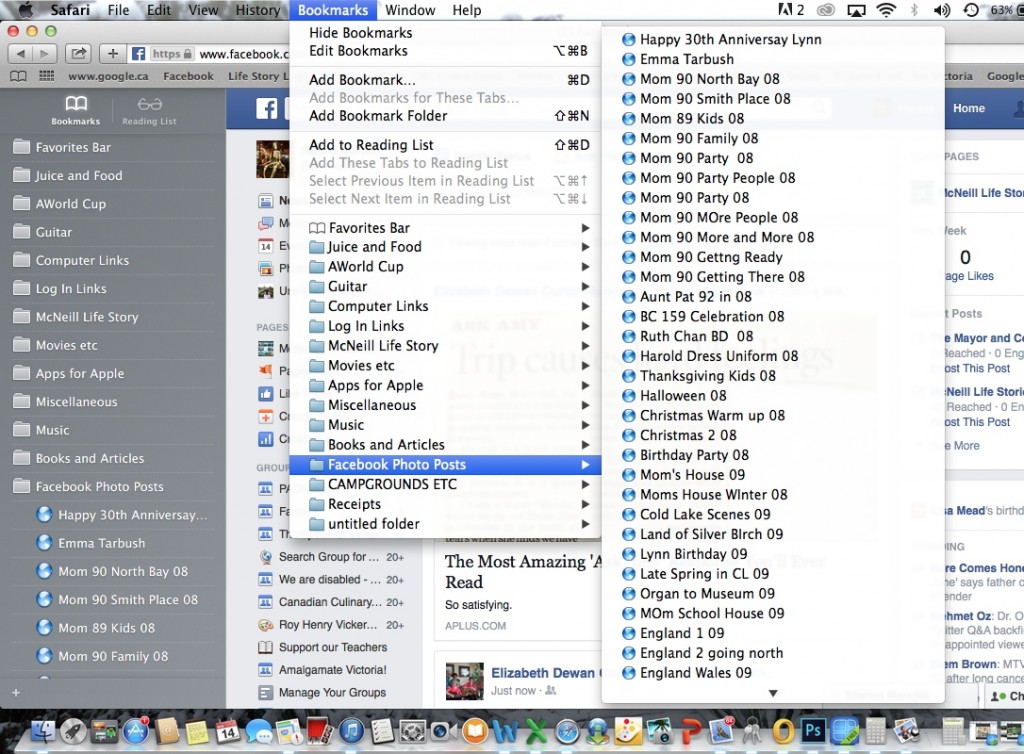Open a new tab with plus button
The width and height of the screenshot is (1024, 754).
click(112, 54)
